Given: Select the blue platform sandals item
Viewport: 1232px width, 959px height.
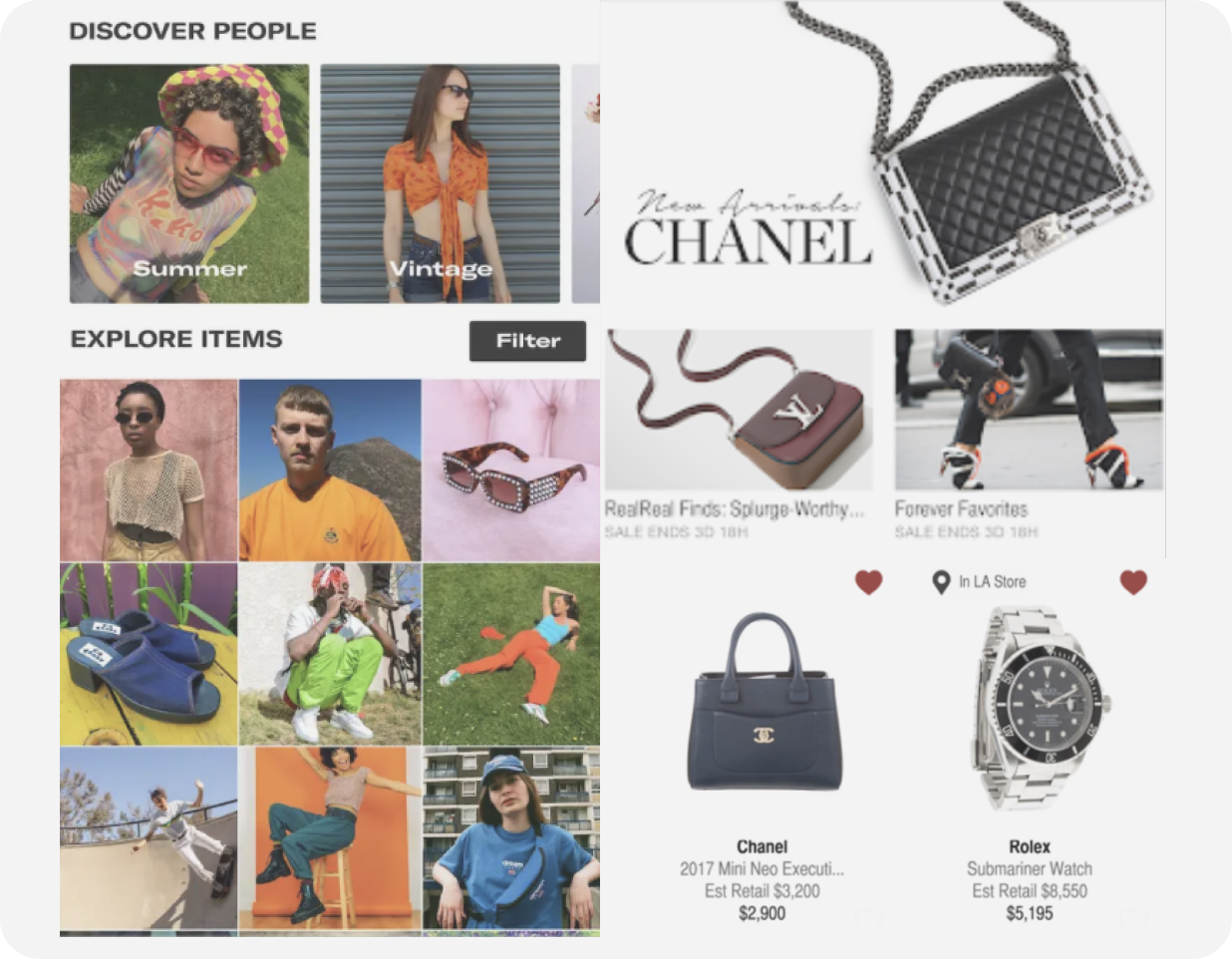Looking at the screenshot, I should (x=149, y=654).
